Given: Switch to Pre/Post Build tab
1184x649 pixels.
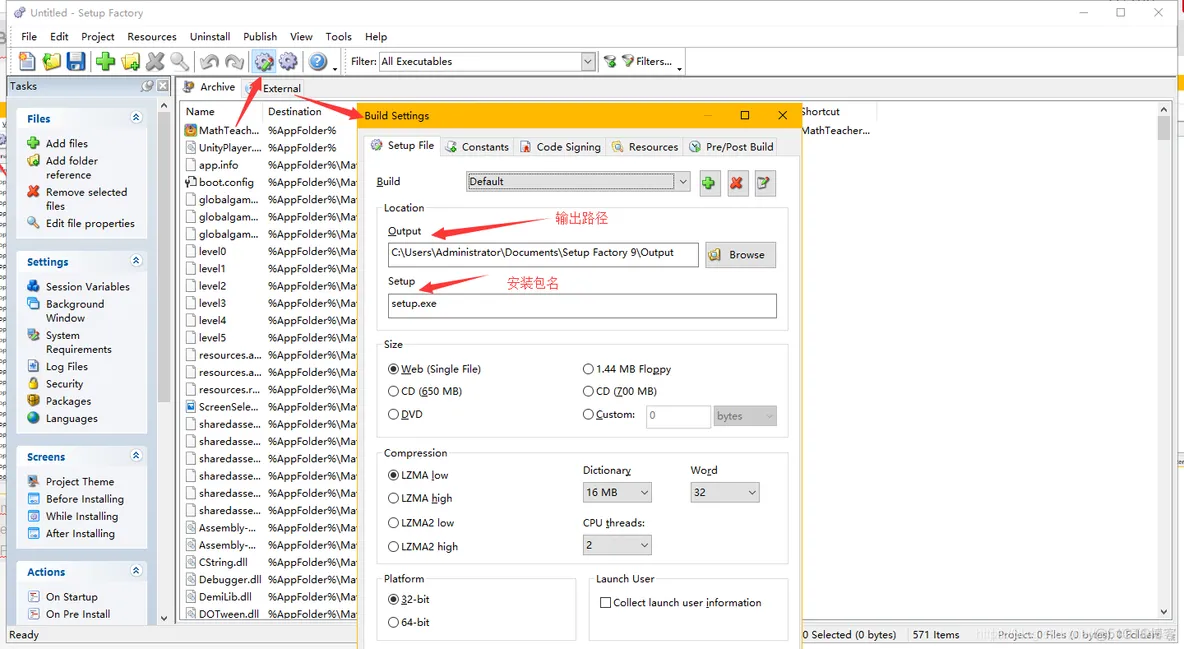Looking at the screenshot, I should tap(731, 147).
